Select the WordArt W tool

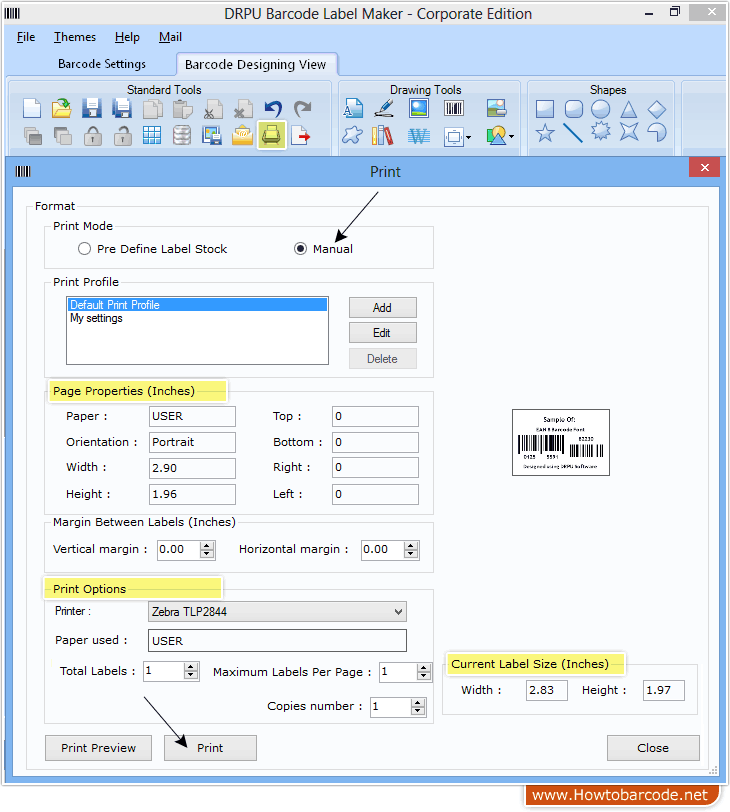click(x=419, y=136)
